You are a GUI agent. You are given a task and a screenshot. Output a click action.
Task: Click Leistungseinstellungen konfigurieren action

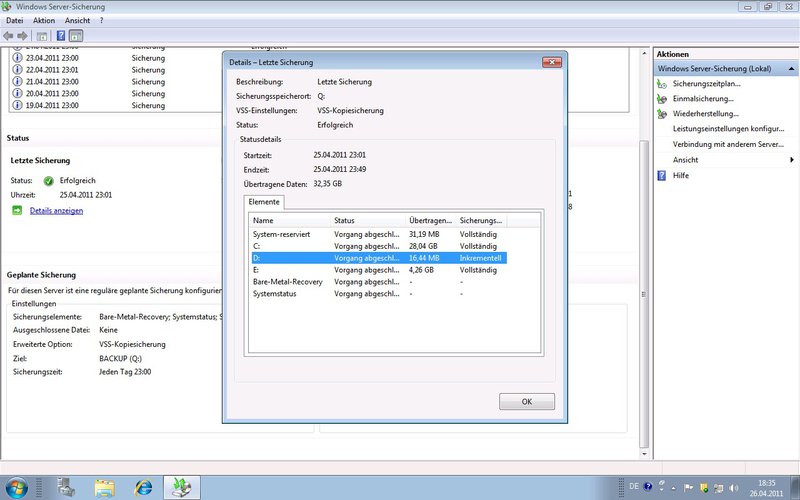pyautogui.click(x=729, y=129)
